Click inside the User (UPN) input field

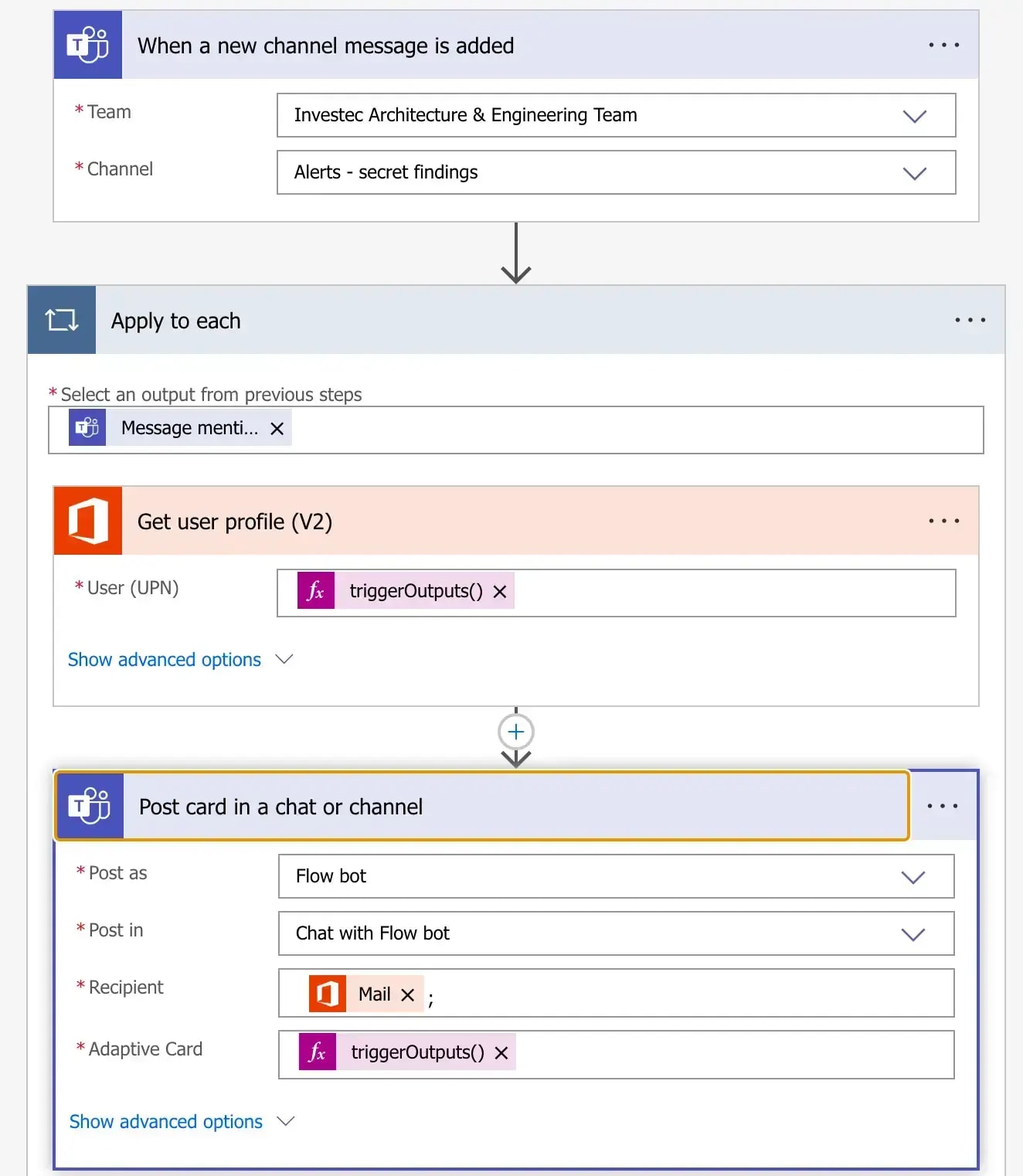pyautogui.click(x=616, y=593)
